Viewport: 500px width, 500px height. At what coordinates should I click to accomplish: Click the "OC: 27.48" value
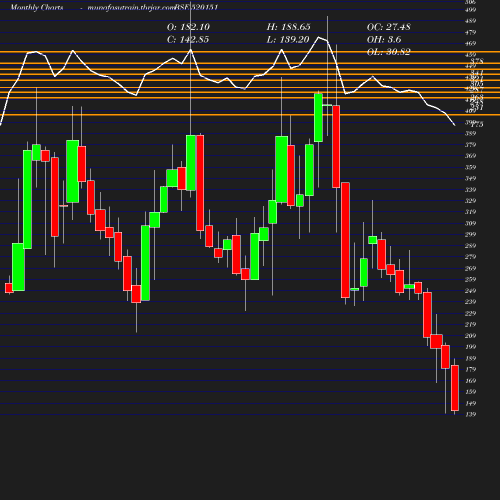(x=389, y=27)
